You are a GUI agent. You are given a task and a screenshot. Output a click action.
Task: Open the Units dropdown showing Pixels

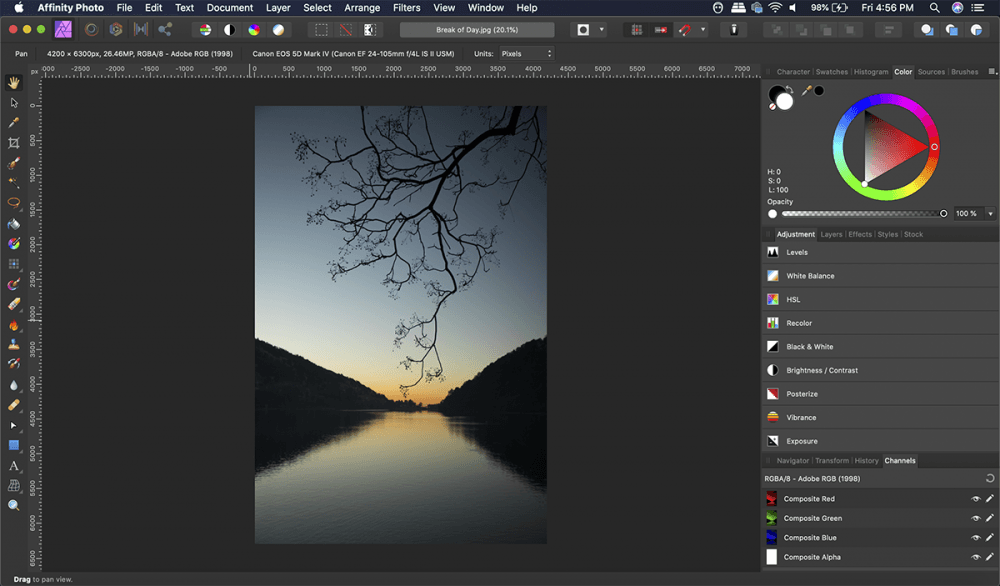pos(526,53)
